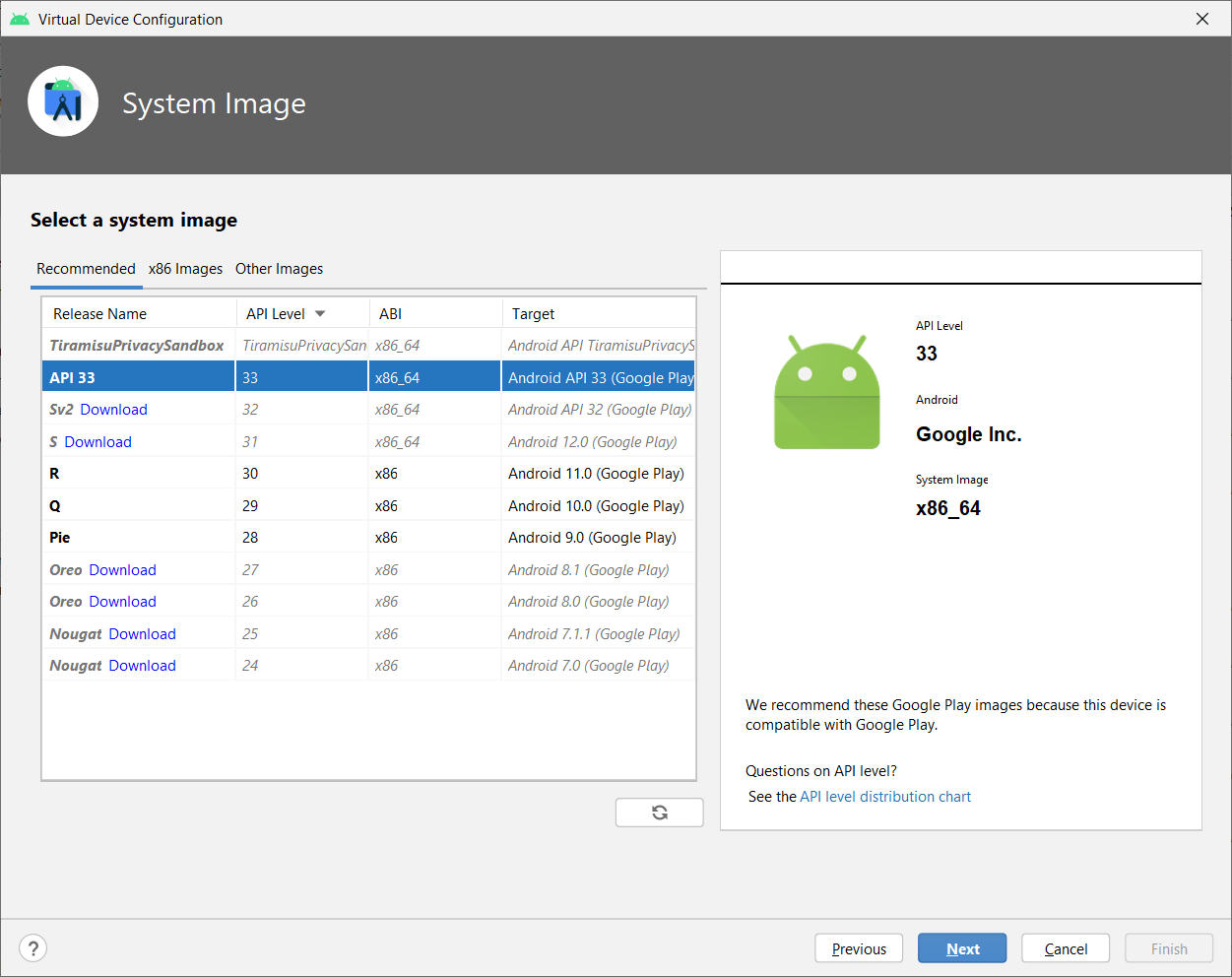The height and width of the screenshot is (977, 1232).
Task: Click API level cell 29
Action: coord(301,506)
